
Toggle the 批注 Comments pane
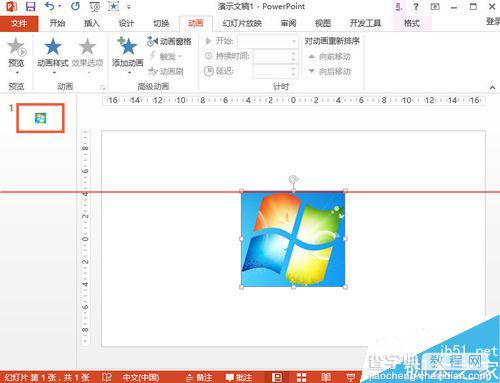239,377
